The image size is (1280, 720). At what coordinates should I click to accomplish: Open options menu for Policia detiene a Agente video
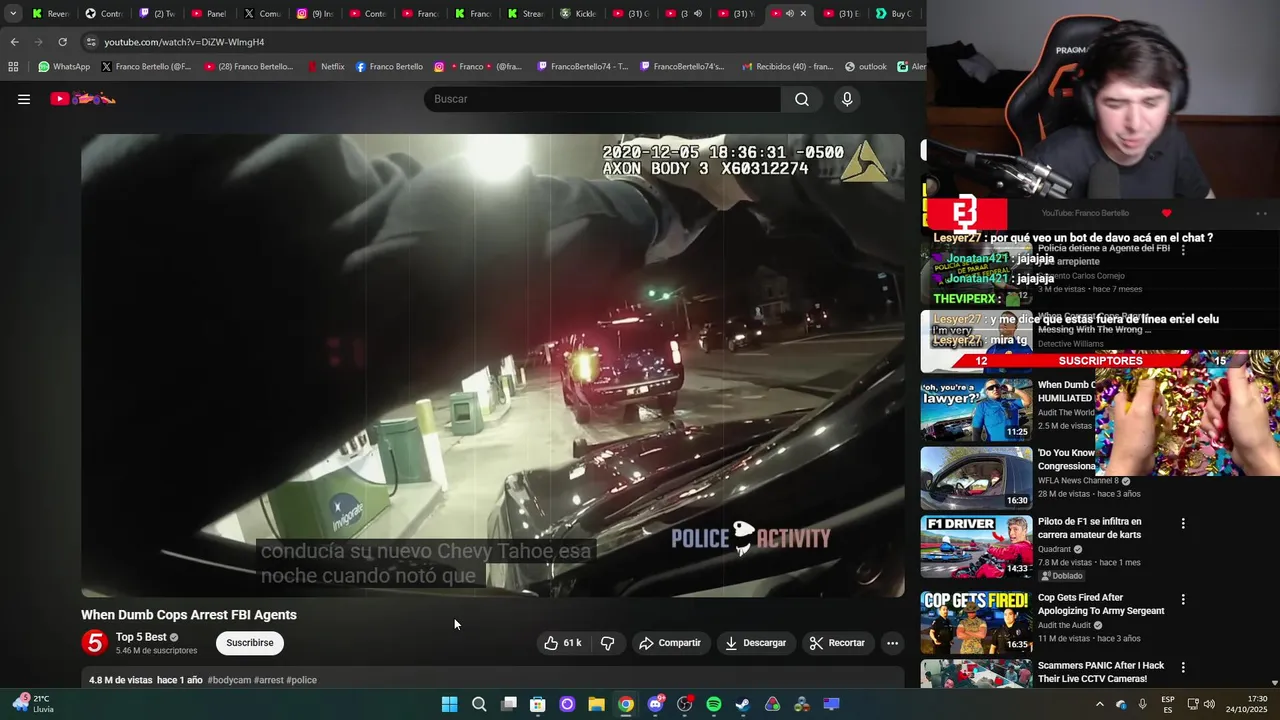[x=1183, y=250]
